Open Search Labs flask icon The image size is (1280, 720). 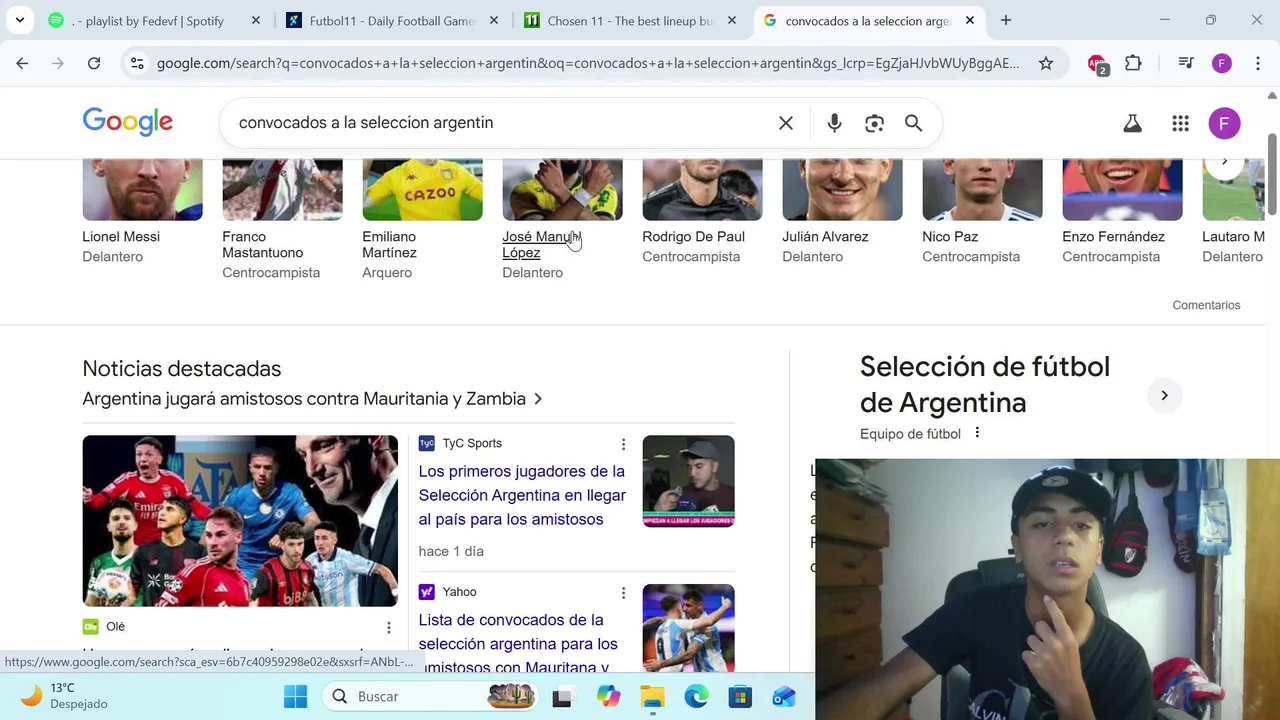click(1132, 123)
